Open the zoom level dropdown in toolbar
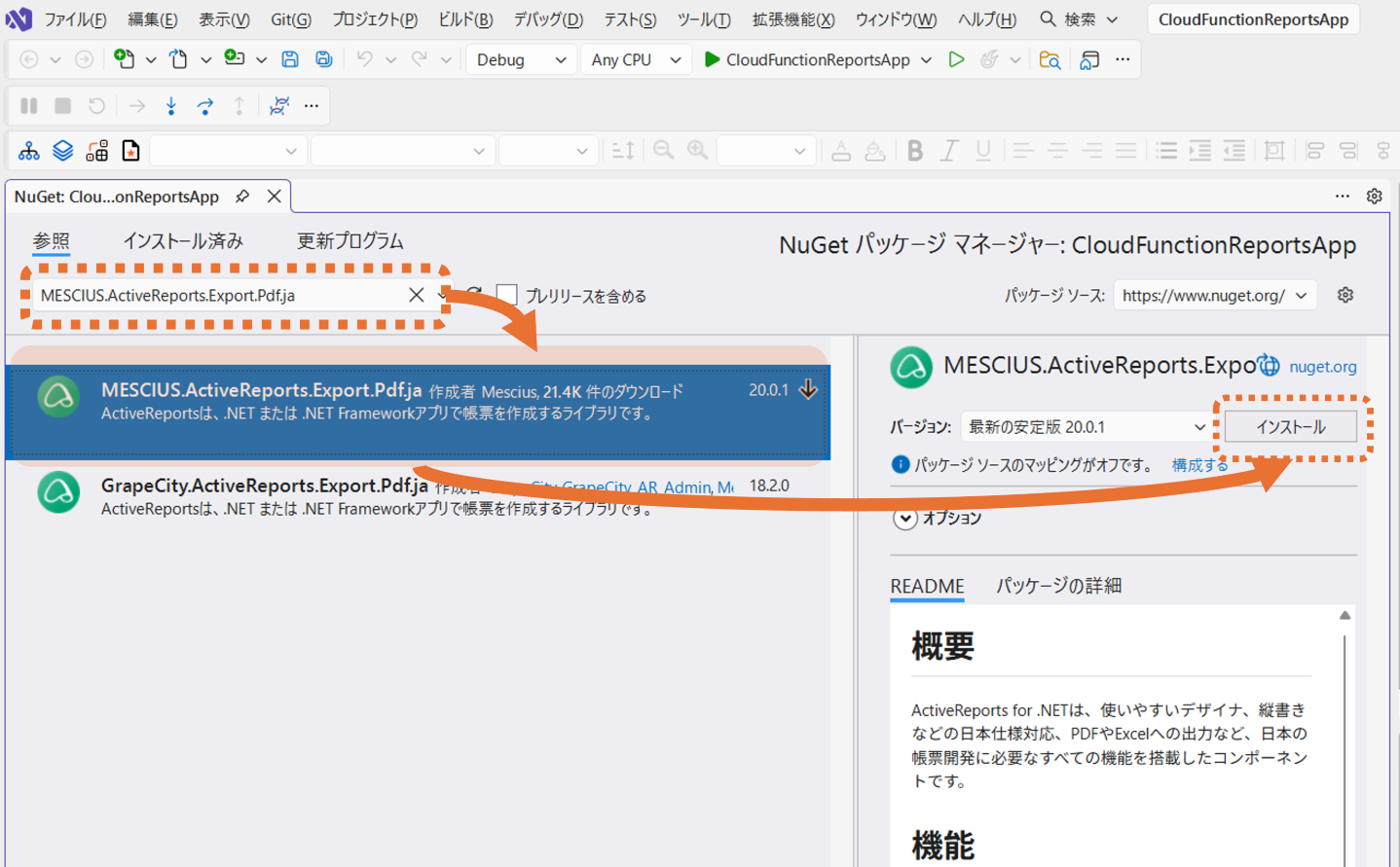Viewport: 1400px width, 867px height. 765,151
